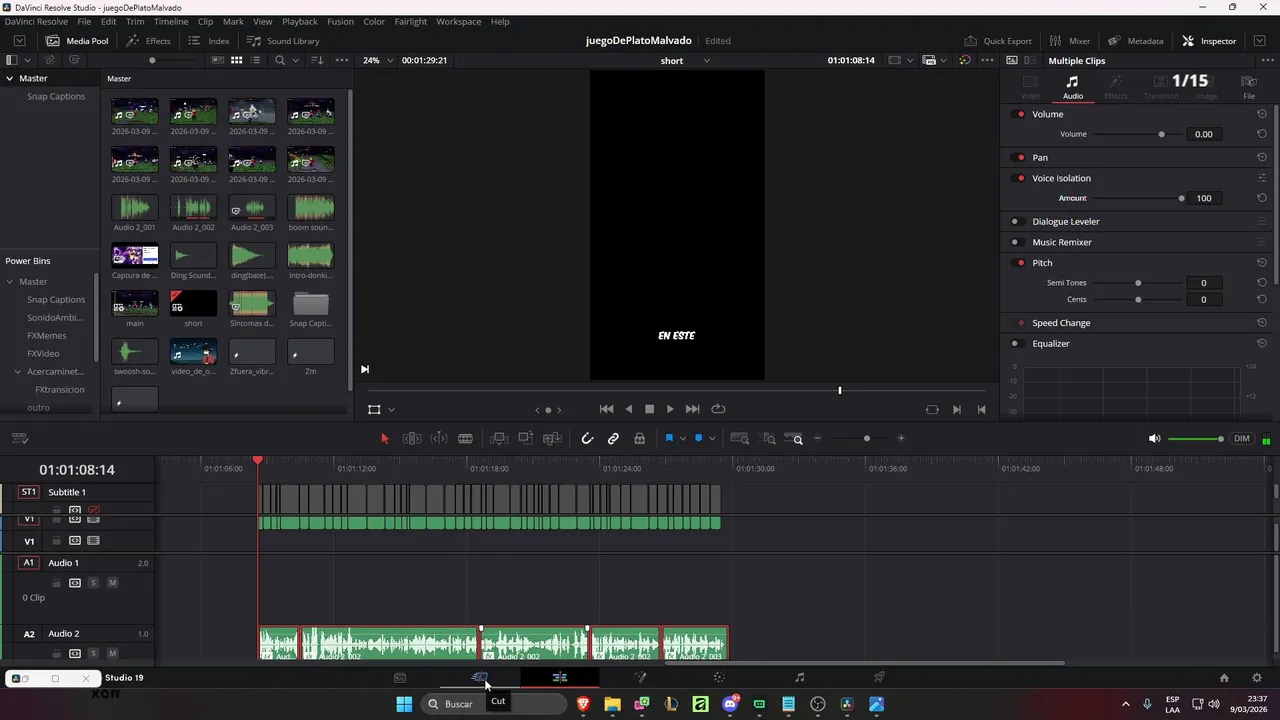Open the Fusion page
Image resolution: width=1280 pixels, height=720 pixels.
tap(640, 677)
